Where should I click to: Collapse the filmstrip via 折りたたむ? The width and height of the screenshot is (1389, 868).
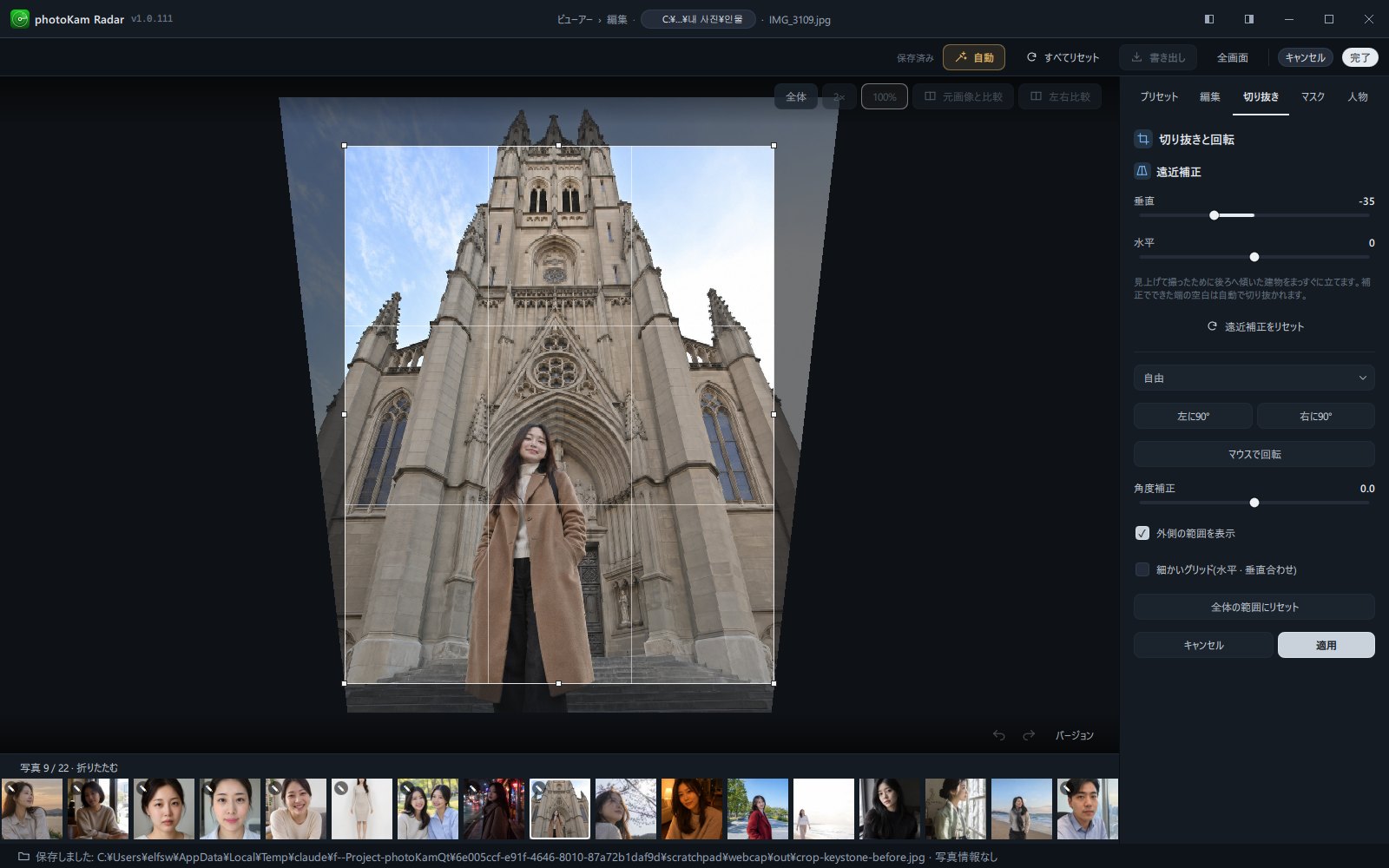coord(97,767)
